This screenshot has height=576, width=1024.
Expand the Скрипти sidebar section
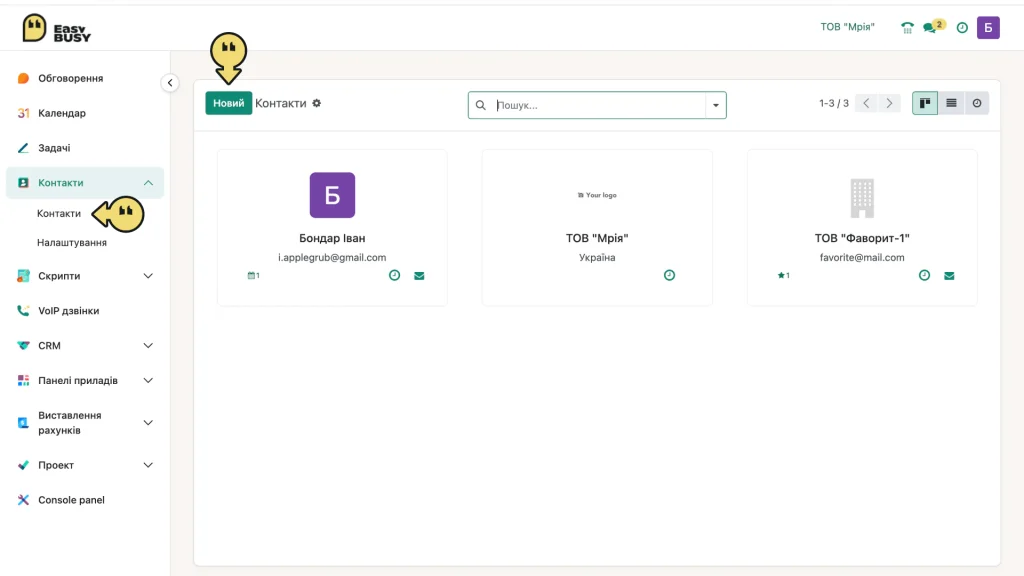click(x=148, y=276)
